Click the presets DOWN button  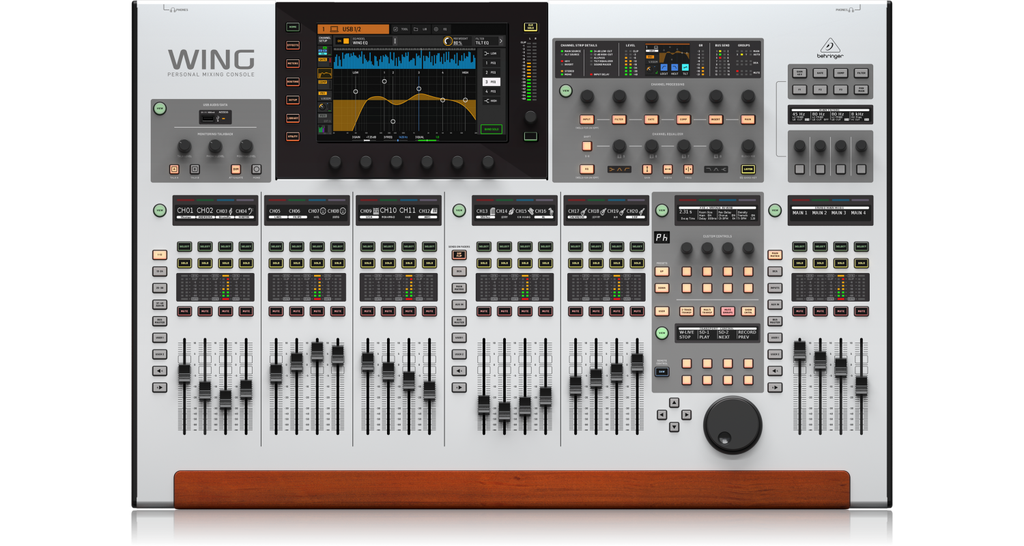click(662, 288)
